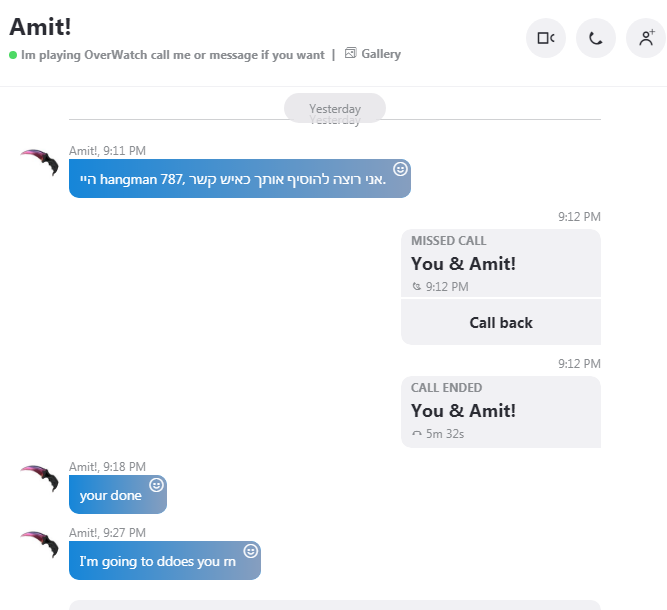React to the Hebrew hangman 787 message
This screenshot has width=667, height=610.
[400, 169]
